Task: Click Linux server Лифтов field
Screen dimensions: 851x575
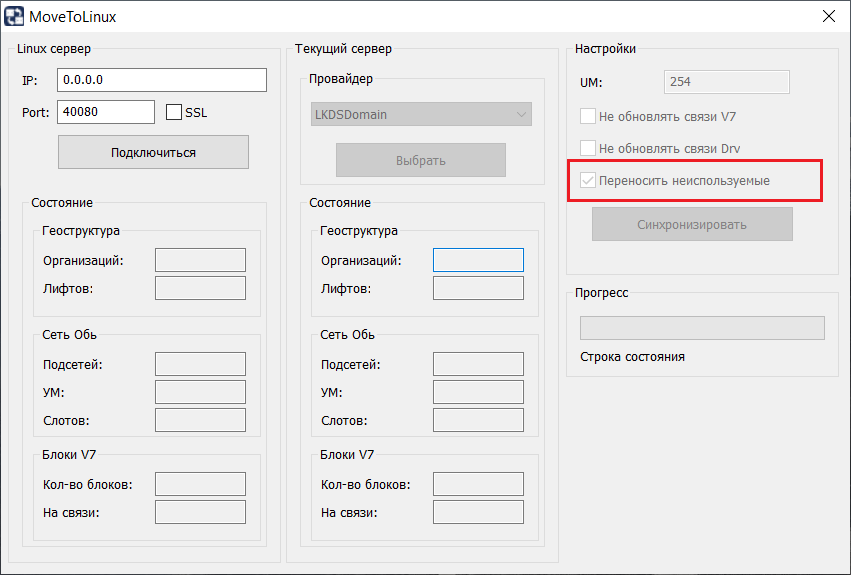Action: point(200,288)
